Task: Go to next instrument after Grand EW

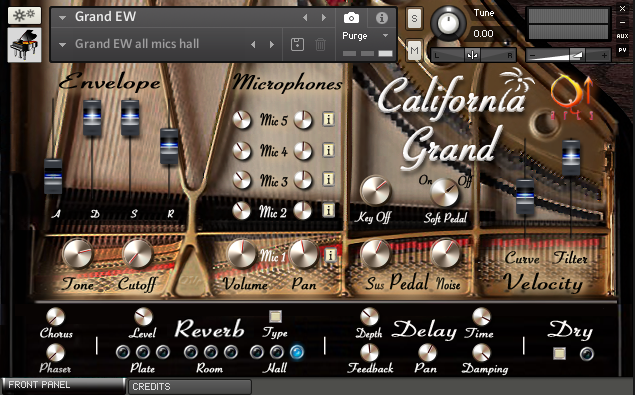Action: pyautogui.click(x=324, y=17)
